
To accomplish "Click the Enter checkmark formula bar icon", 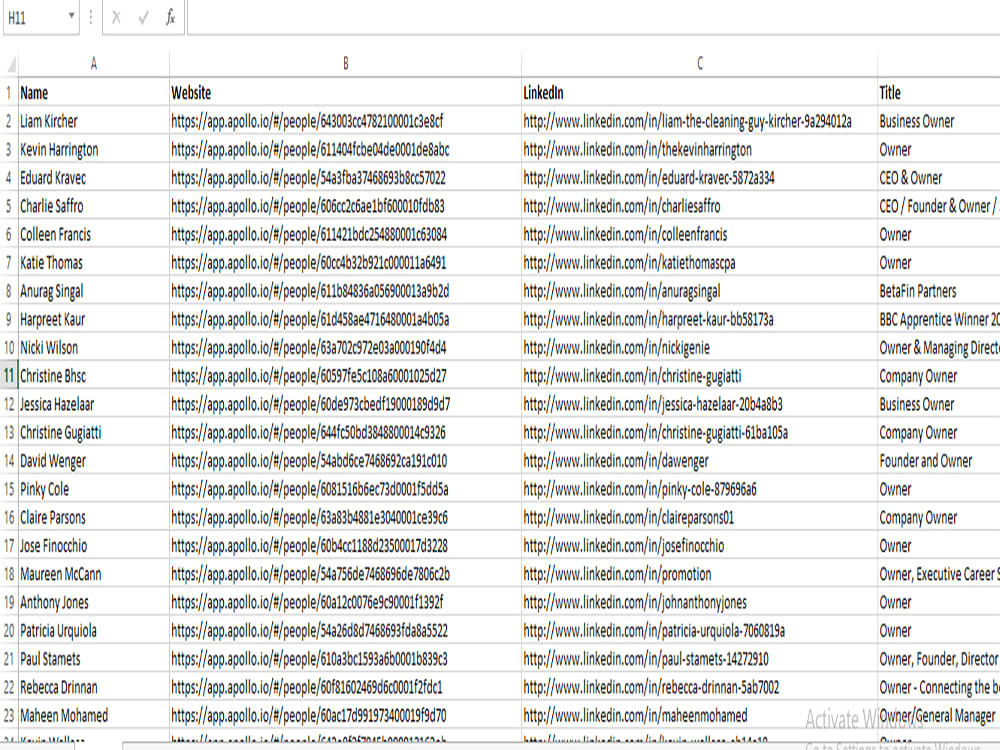I will (x=143, y=18).
